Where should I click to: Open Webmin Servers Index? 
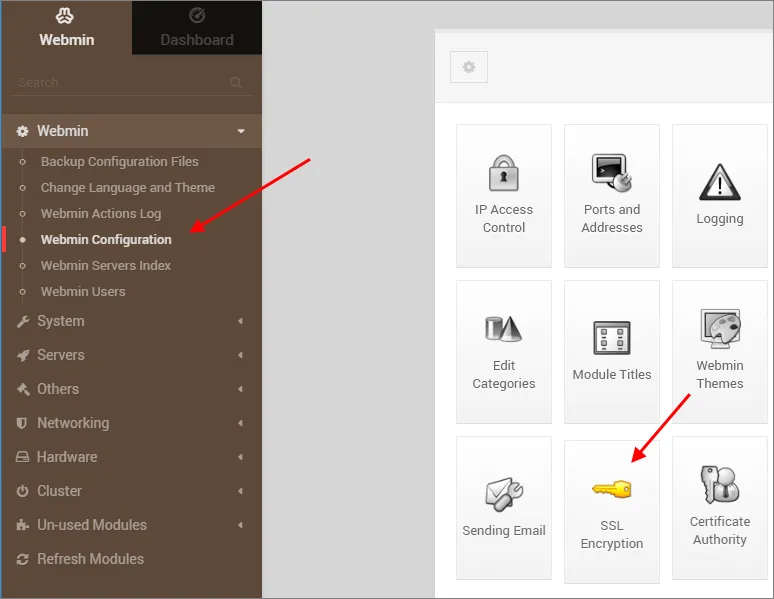tap(106, 266)
